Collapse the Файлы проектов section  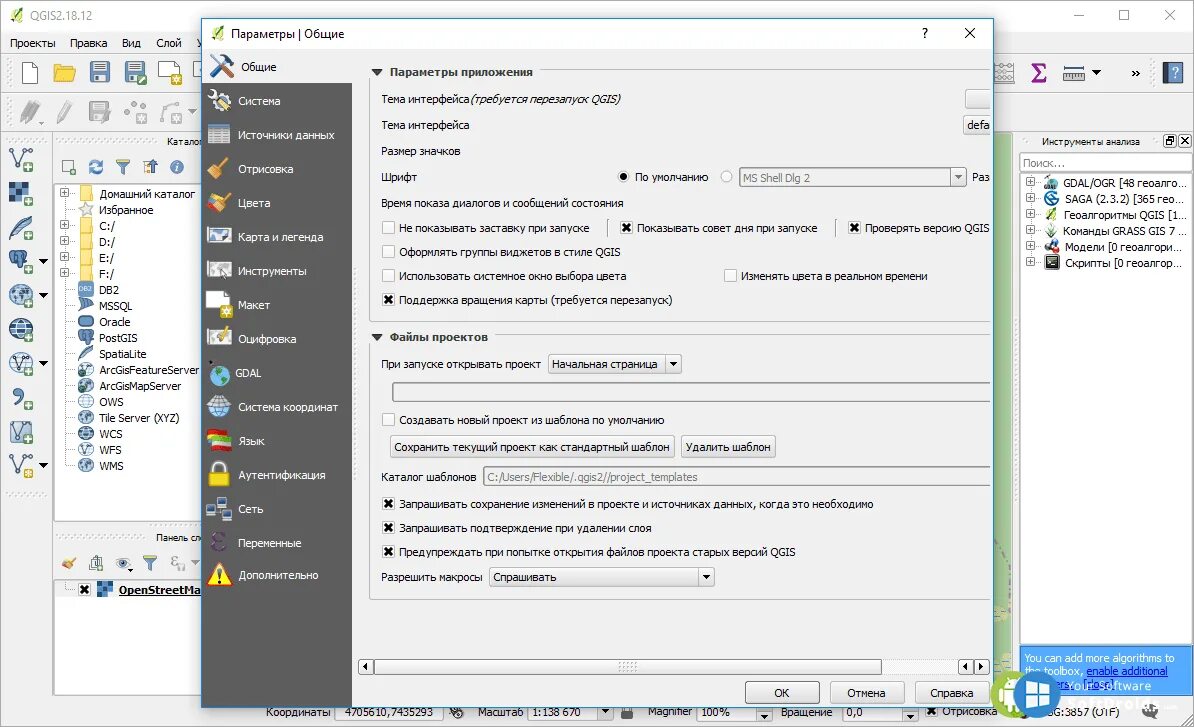[376, 337]
